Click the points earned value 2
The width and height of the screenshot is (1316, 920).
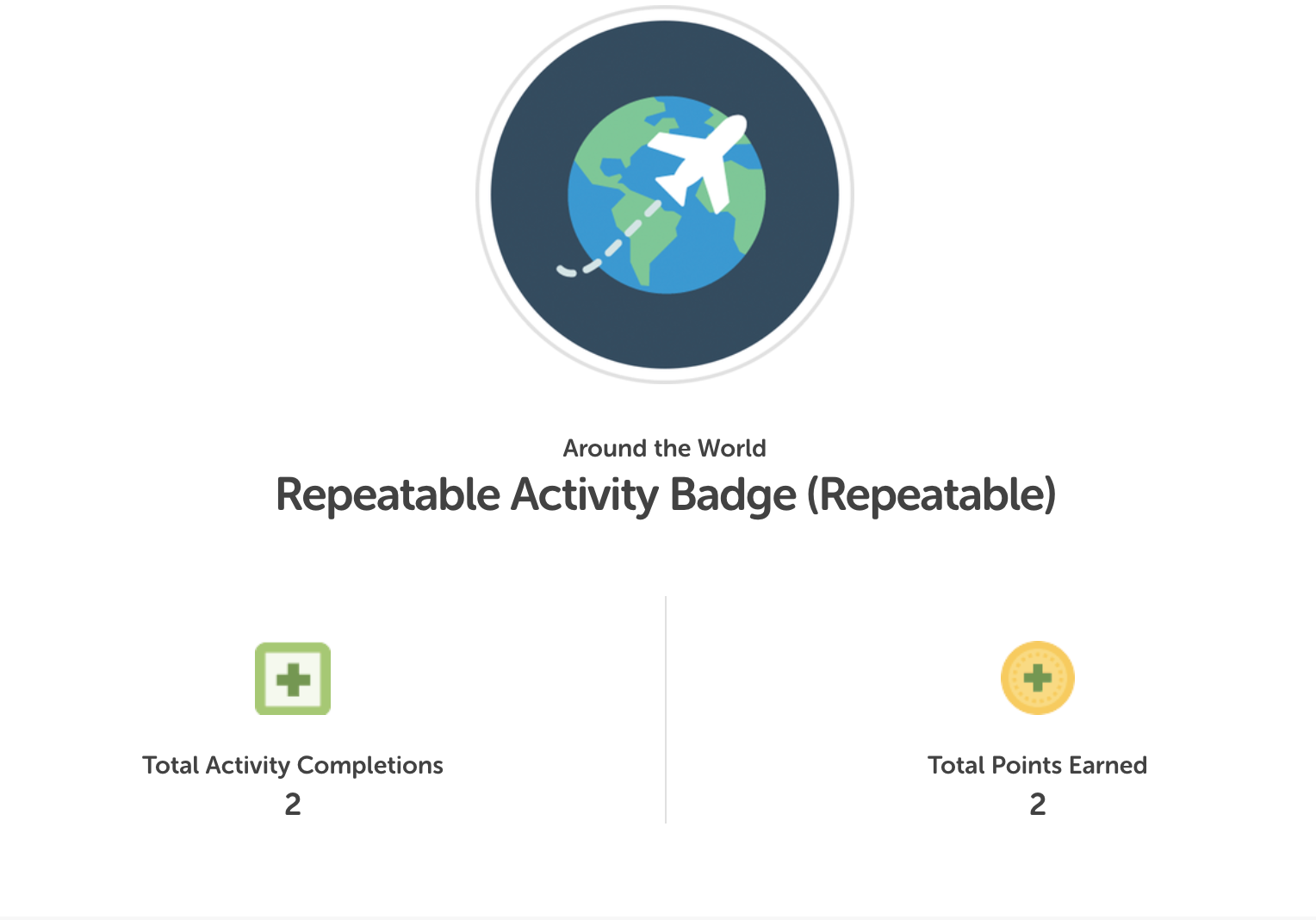(x=1037, y=804)
